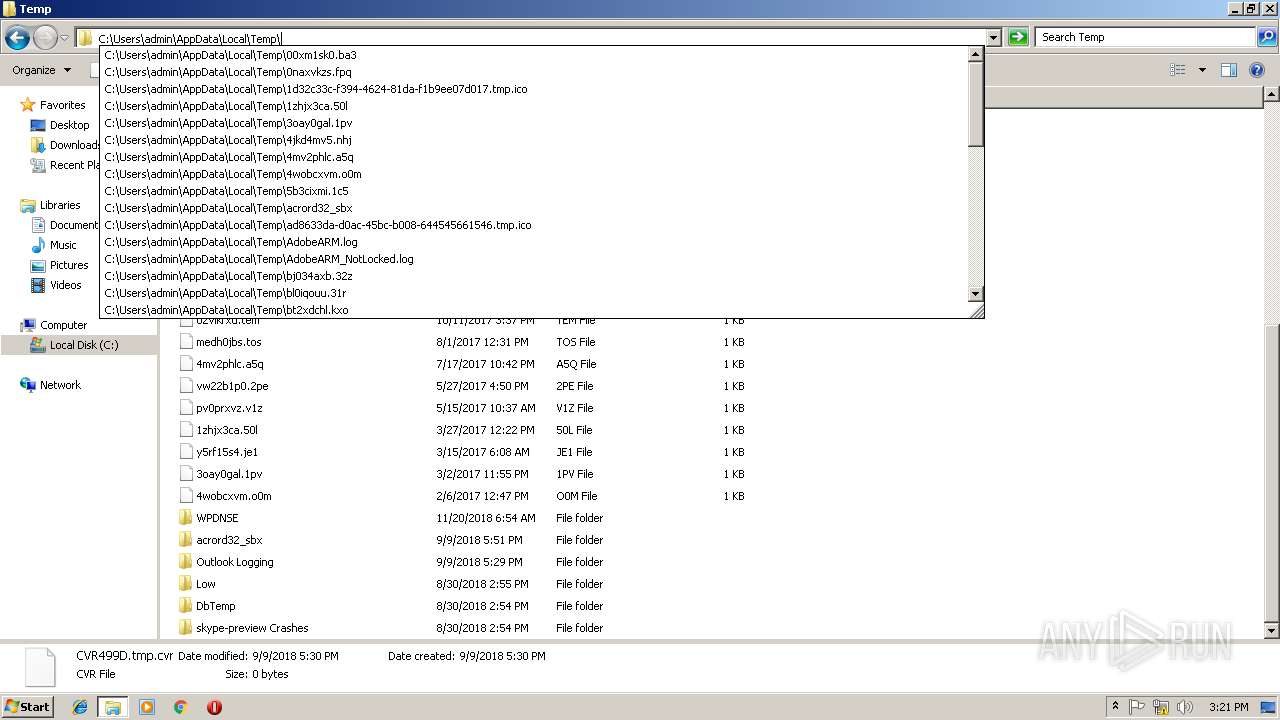Open the Organize menu

coord(41,70)
